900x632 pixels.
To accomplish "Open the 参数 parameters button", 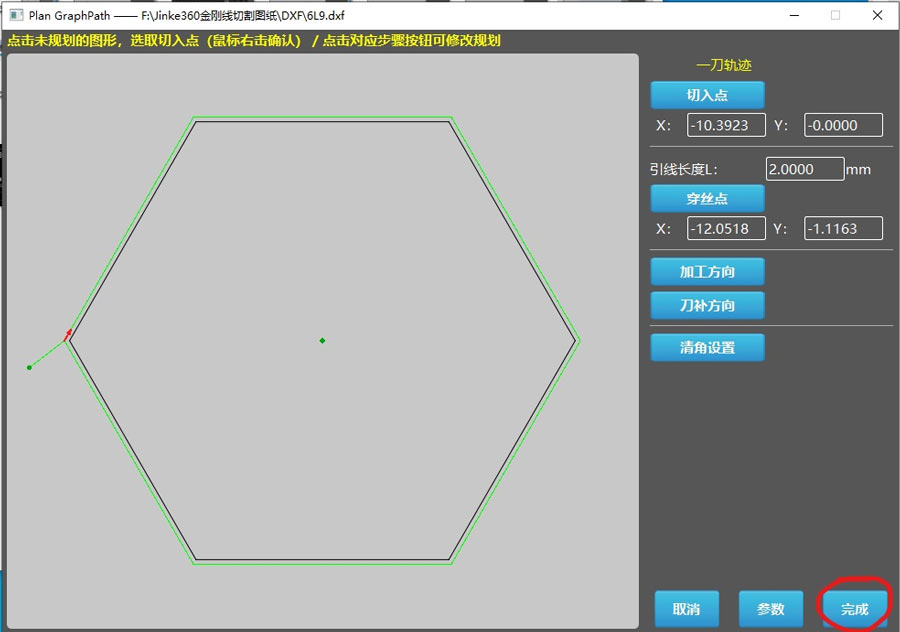I will (771, 609).
